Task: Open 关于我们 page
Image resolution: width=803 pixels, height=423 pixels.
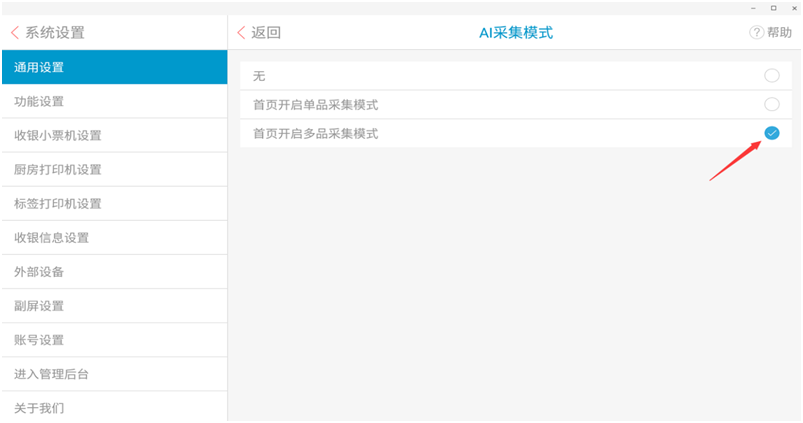Action: pyautogui.click(x=114, y=408)
